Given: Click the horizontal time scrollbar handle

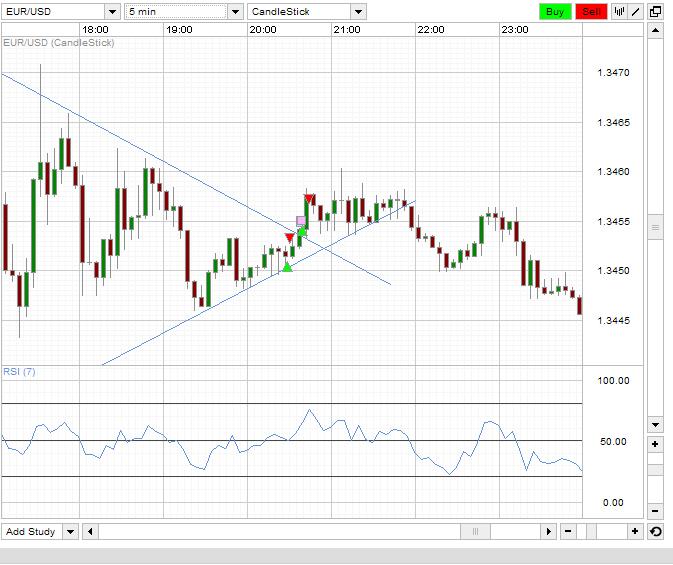Looking at the screenshot, I should pyautogui.click(x=475, y=532).
